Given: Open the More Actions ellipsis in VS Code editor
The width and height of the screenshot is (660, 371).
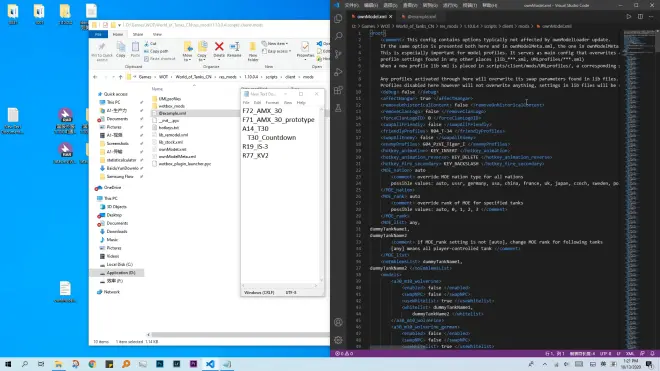Looking at the screenshot, I should (651, 17).
